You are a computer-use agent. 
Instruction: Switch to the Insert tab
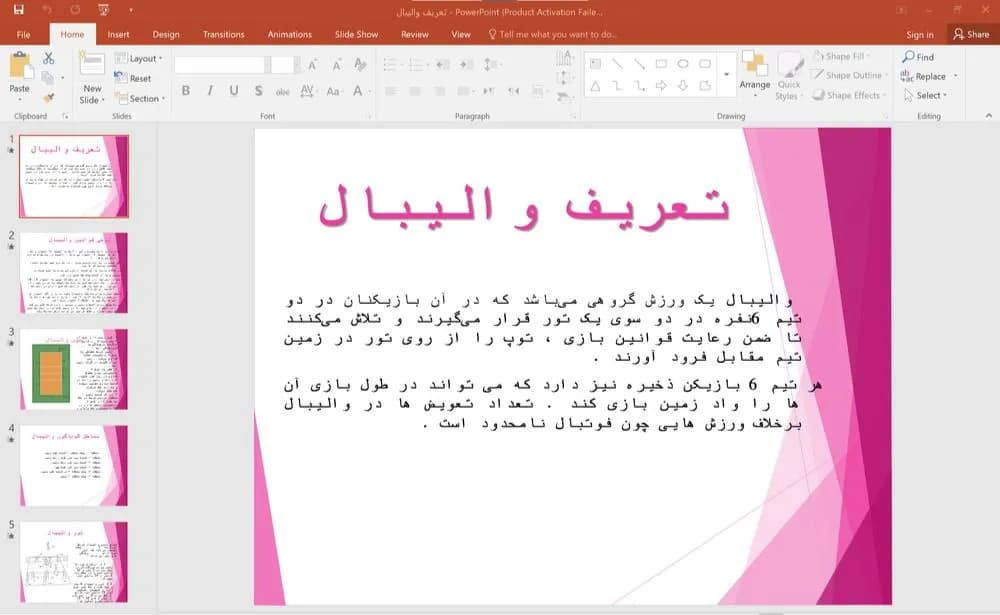pos(118,34)
